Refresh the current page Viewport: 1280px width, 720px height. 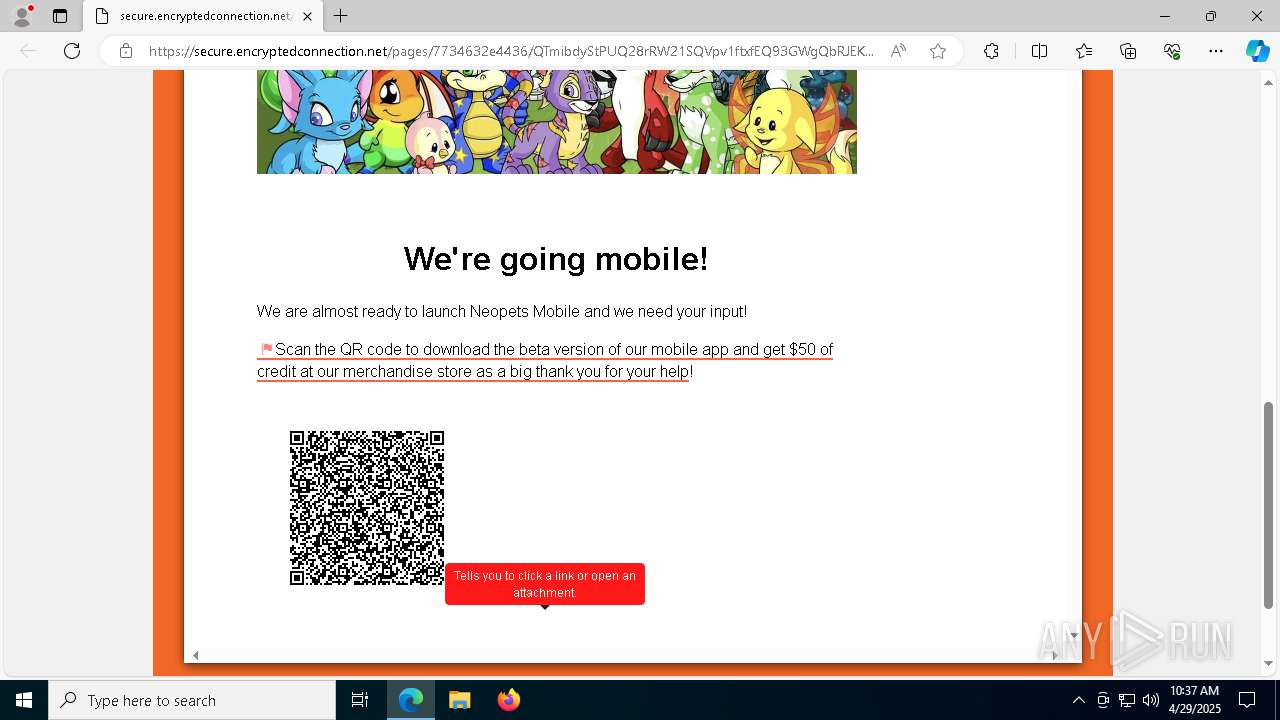72,51
